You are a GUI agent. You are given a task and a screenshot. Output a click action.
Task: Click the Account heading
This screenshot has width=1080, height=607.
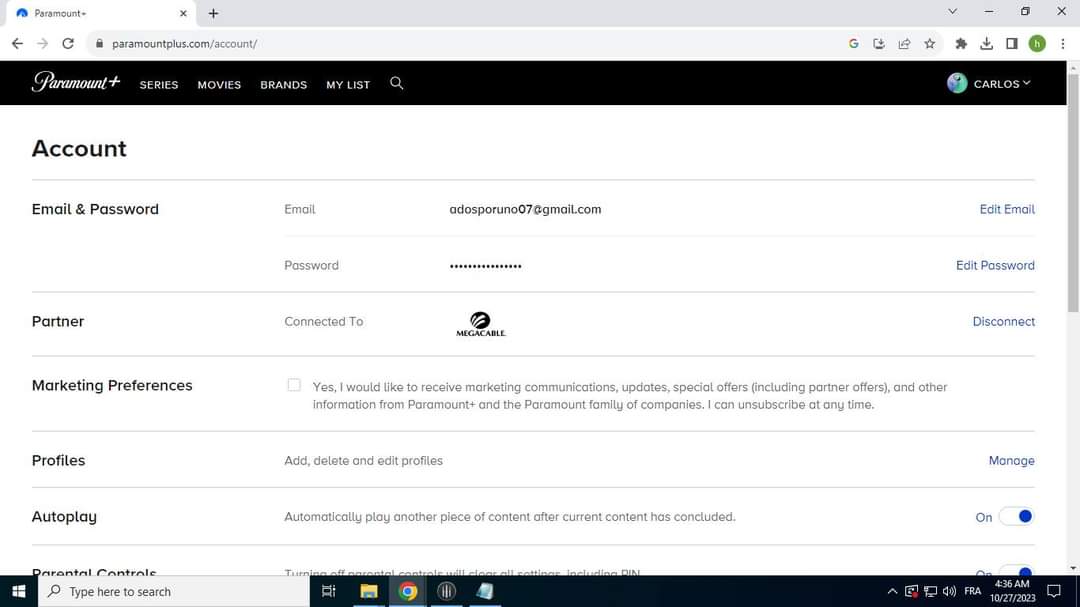click(x=79, y=149)
